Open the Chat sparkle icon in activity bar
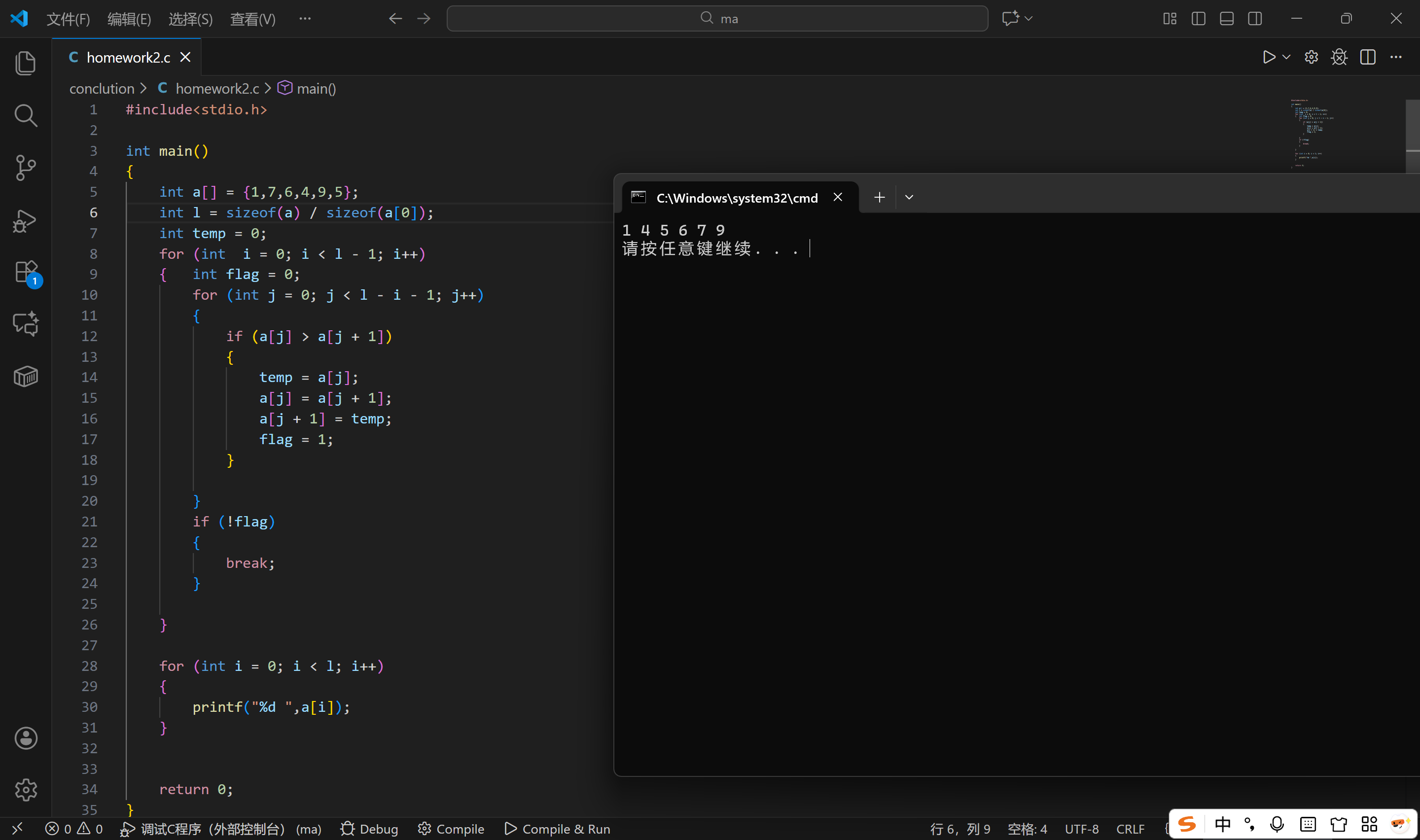The width and height of the screenshot is (1420, 840). 26,324
